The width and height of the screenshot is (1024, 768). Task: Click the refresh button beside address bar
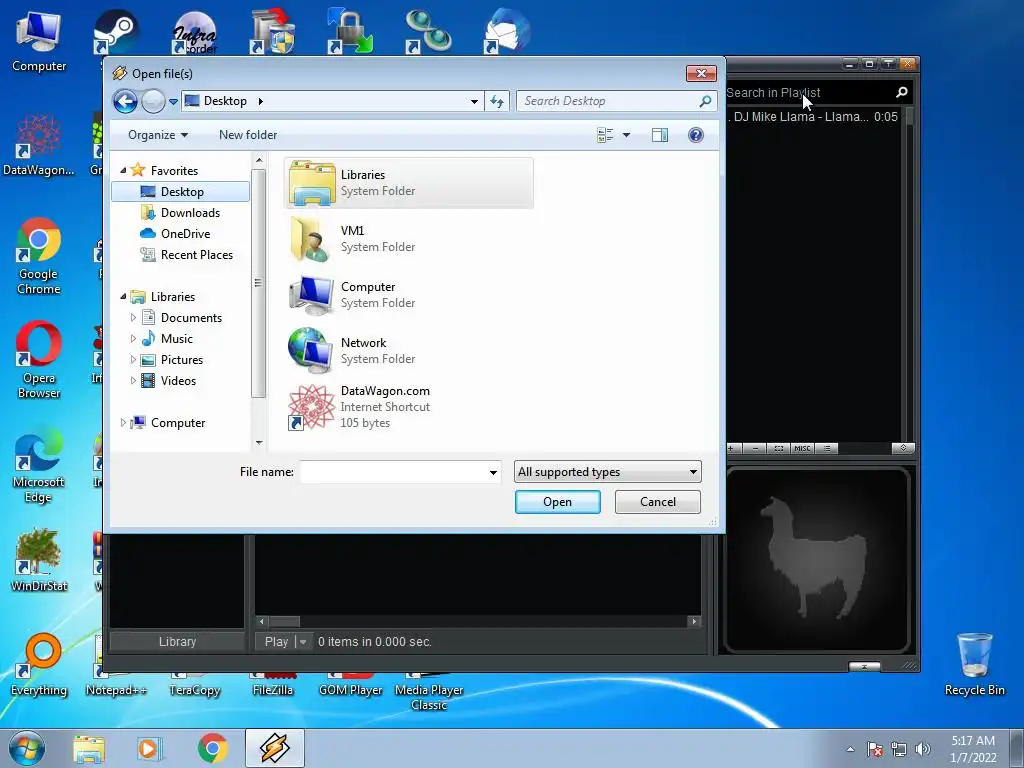(497, 101)
